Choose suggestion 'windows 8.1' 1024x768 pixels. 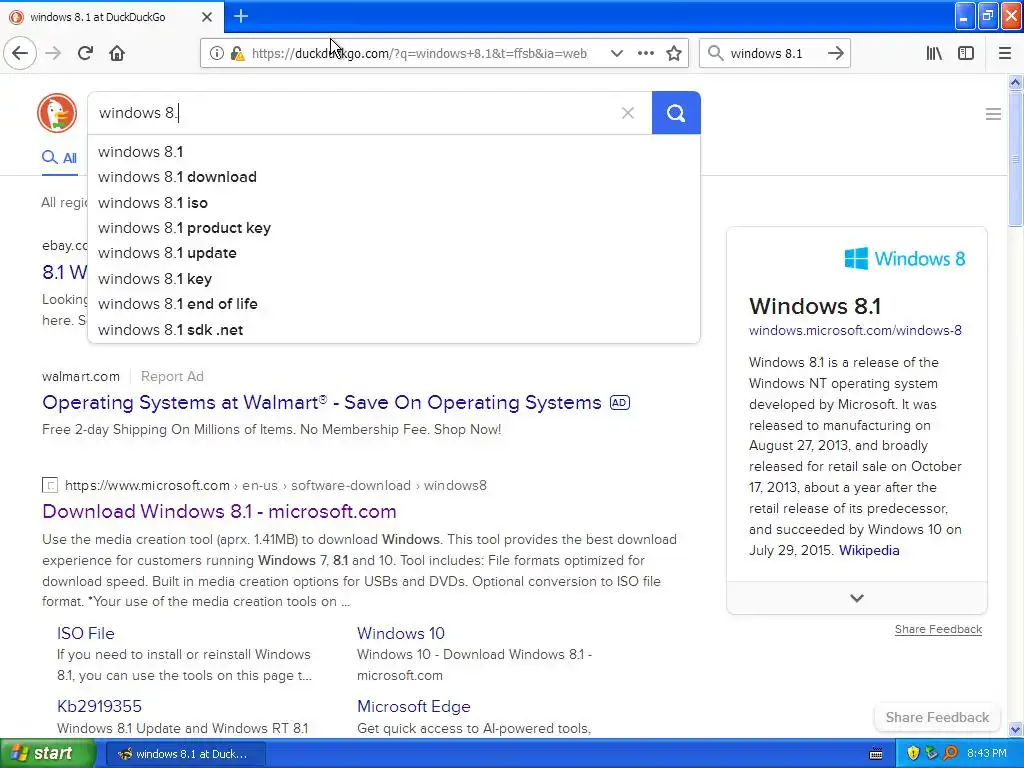pos(394,152)
